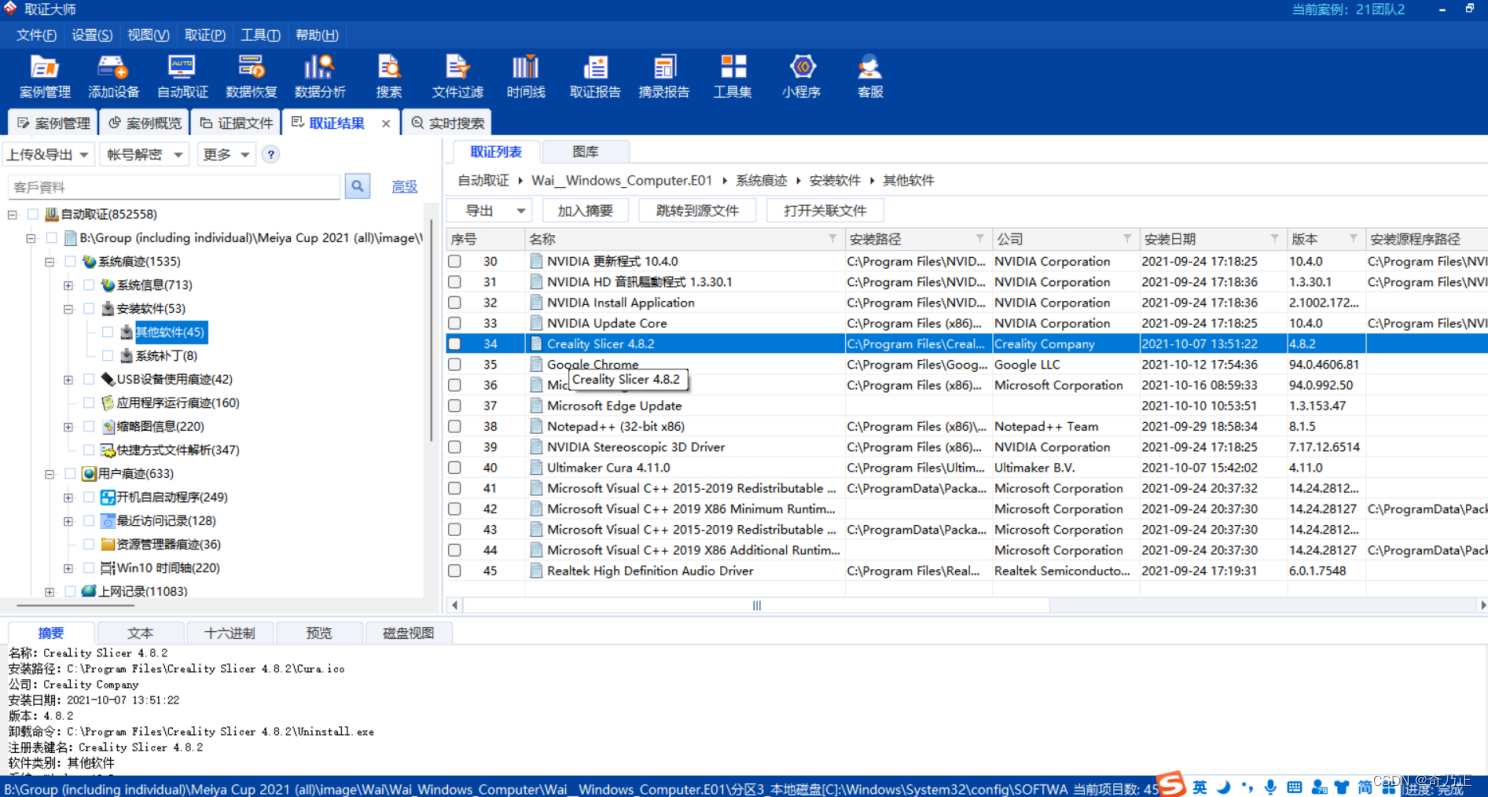Screen dimensions: 1488x797
Task: Click the table's horizontal scrollbar
Action: point(757,605)
